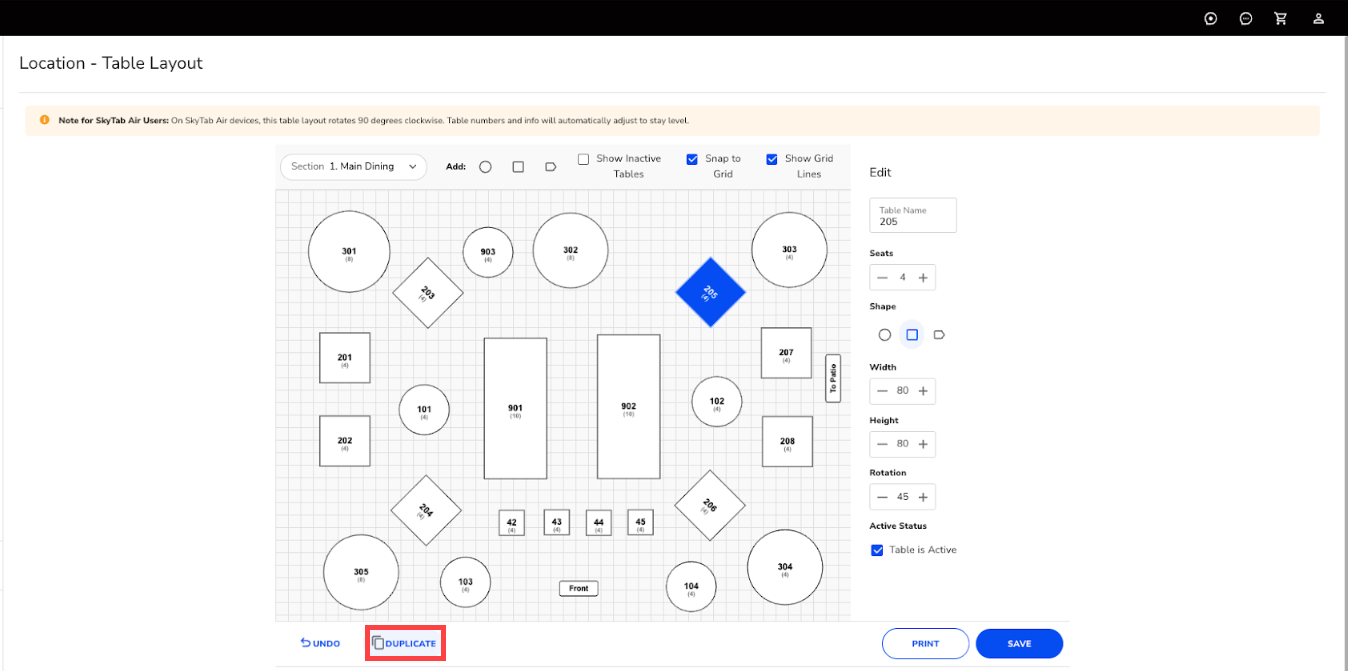Open the shopping cart icon
The height and width of the screenshot is (671, 1348).
pos(1280,18)
